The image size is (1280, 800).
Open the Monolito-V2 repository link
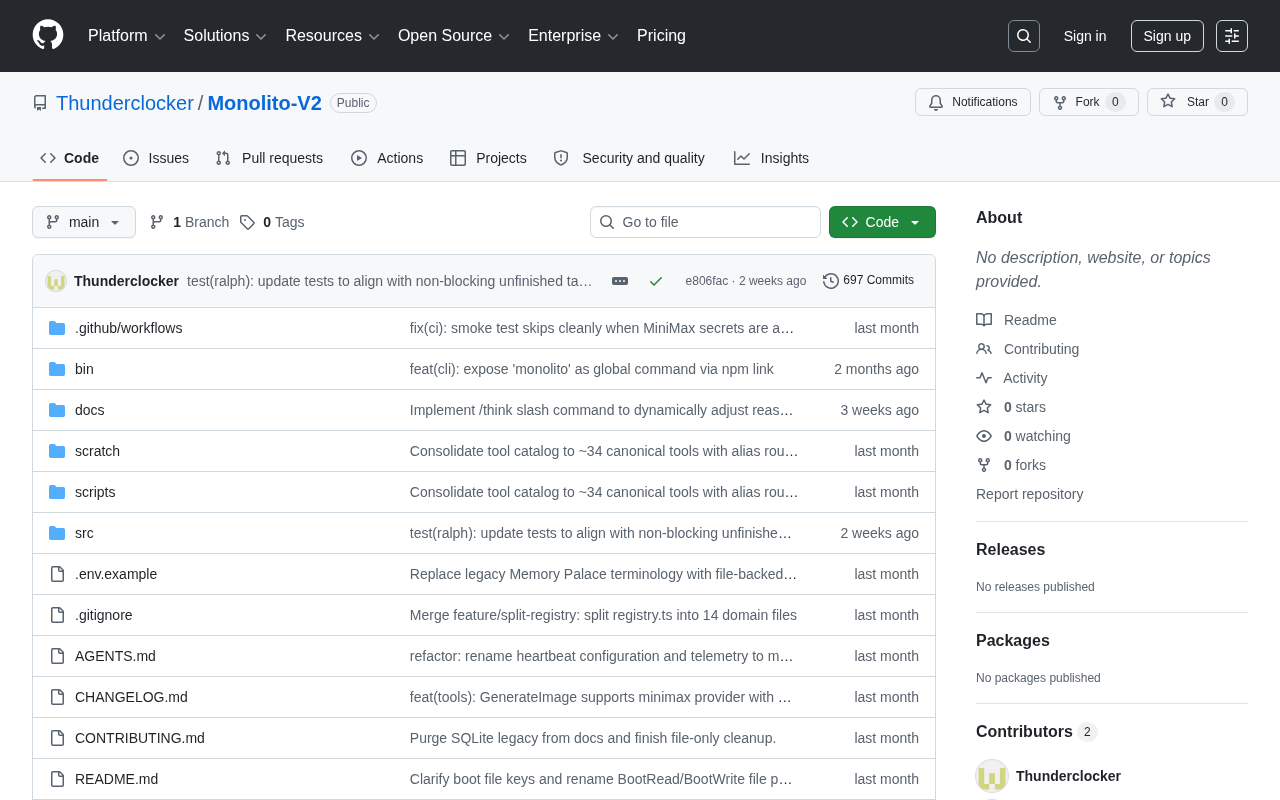pos(265,103)
